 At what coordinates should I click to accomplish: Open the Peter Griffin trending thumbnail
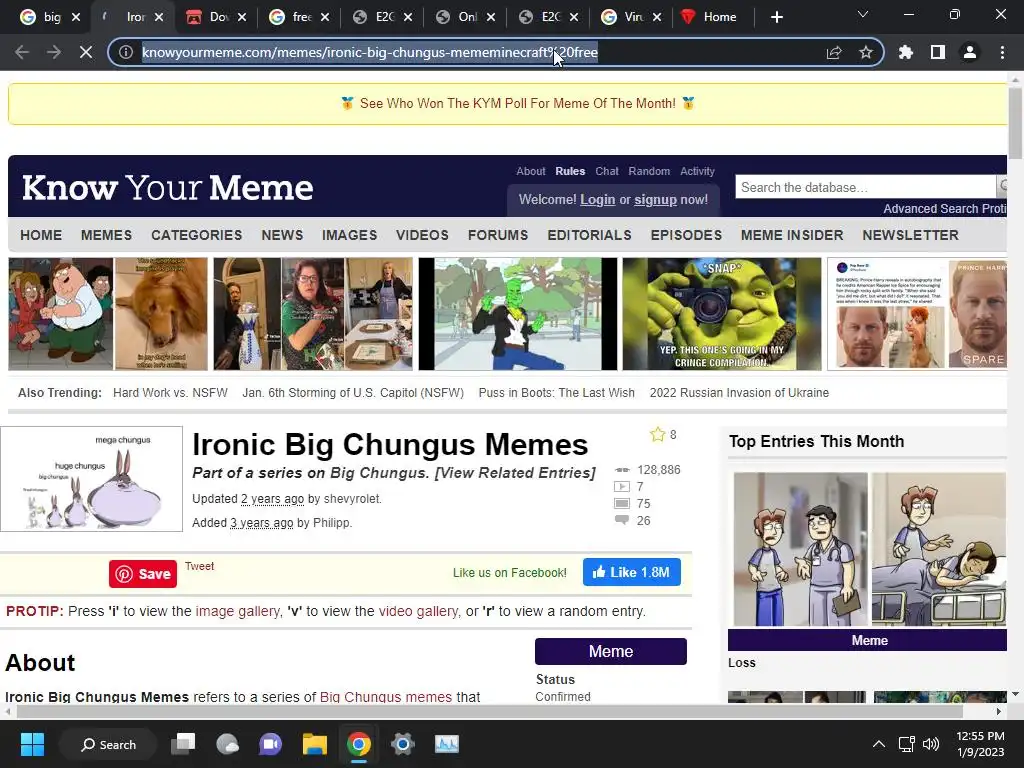108,314
